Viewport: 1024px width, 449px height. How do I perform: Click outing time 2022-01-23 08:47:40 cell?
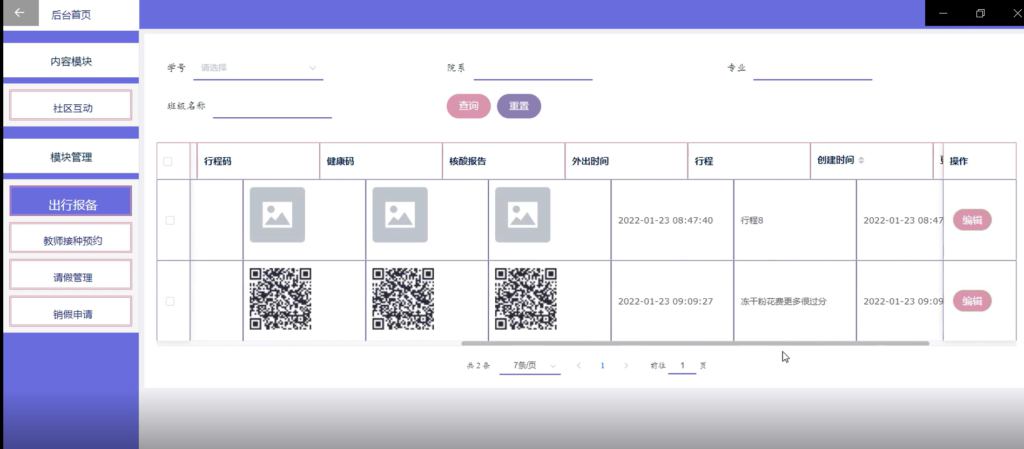pos(672,220)
